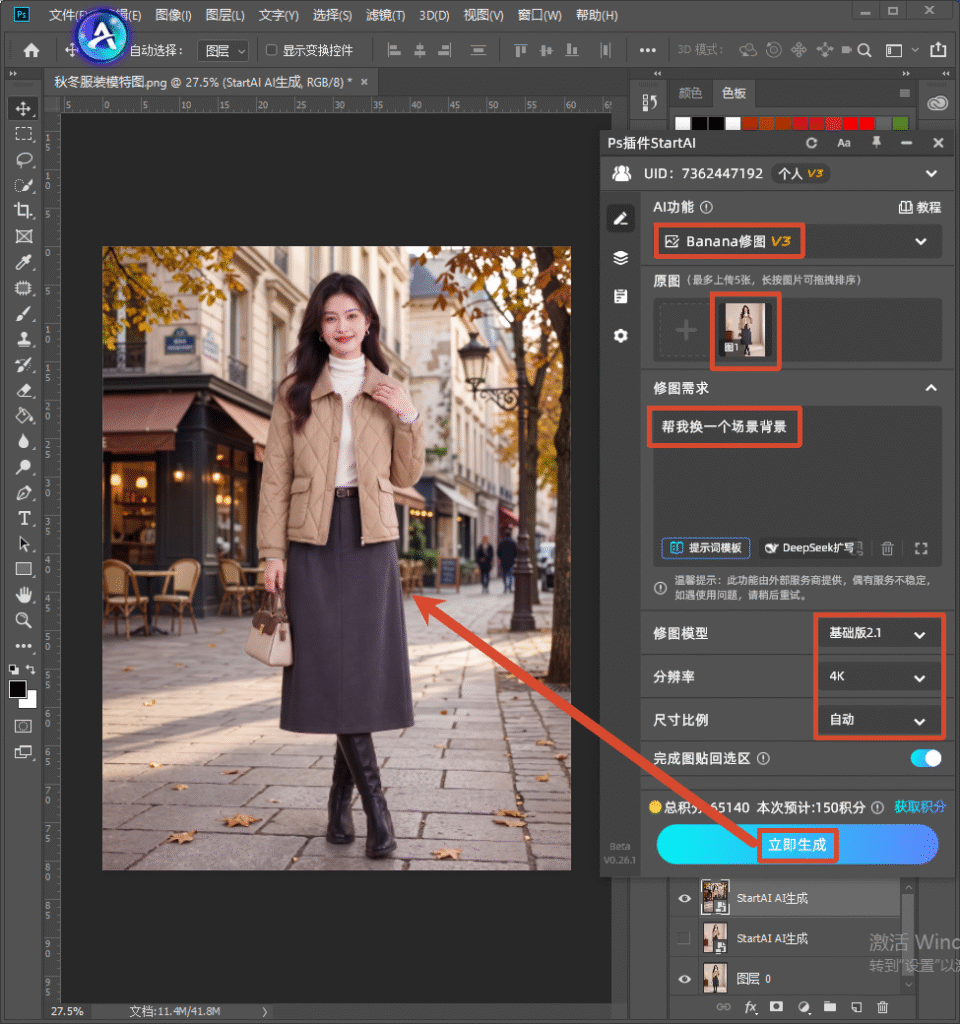Pick the Eyedropper tool
This screenshot has width=960, height=1024.
click(24, 263)
